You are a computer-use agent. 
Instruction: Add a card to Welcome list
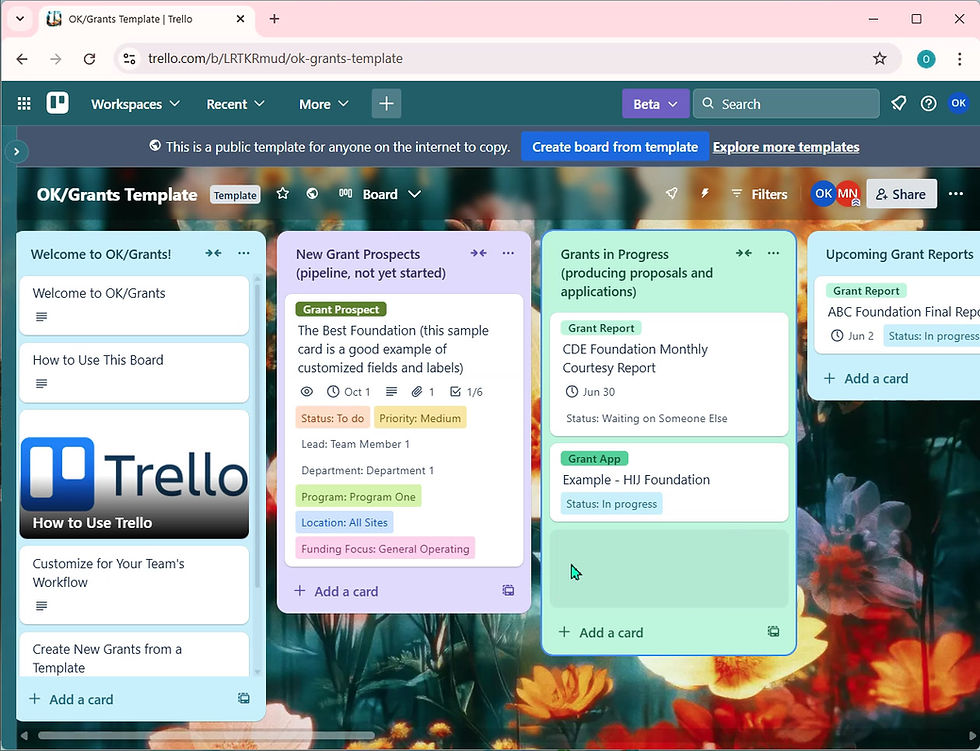(x=72, y=699)
